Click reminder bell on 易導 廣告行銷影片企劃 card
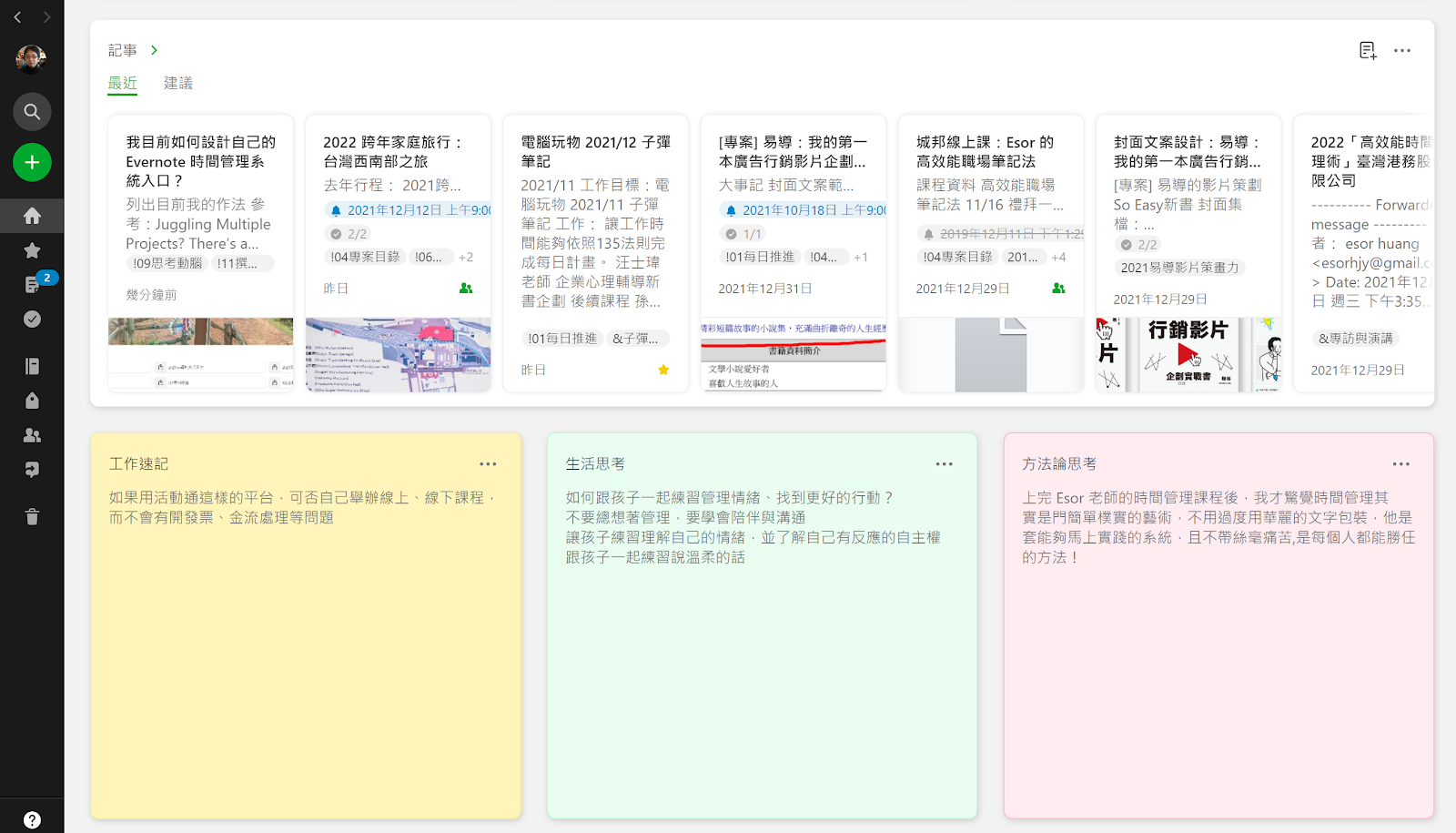Screen dimensions: 1456x833 (731, 210)
